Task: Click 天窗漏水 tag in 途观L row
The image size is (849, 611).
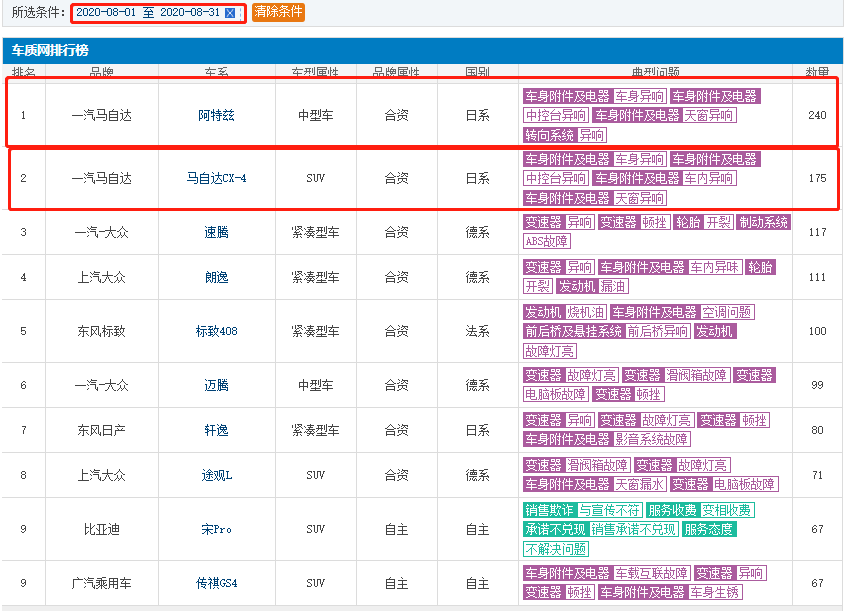Action: click(x=639, y=484)
